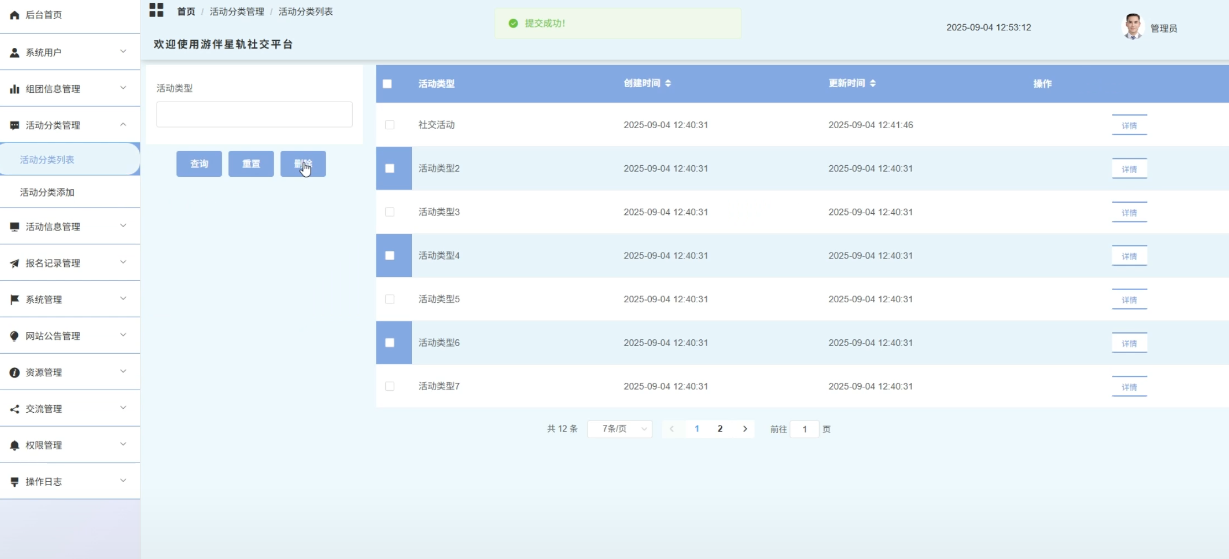The width and height of the screenshot is (1229, 559).
Task: Expand the 系统用户 menu chevron
Action: coord(123,51)
